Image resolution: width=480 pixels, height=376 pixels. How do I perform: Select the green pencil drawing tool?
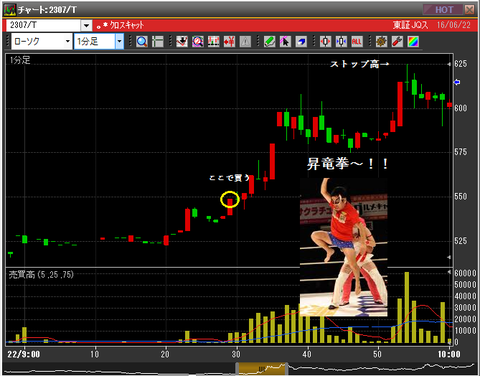tap(269, 42)
